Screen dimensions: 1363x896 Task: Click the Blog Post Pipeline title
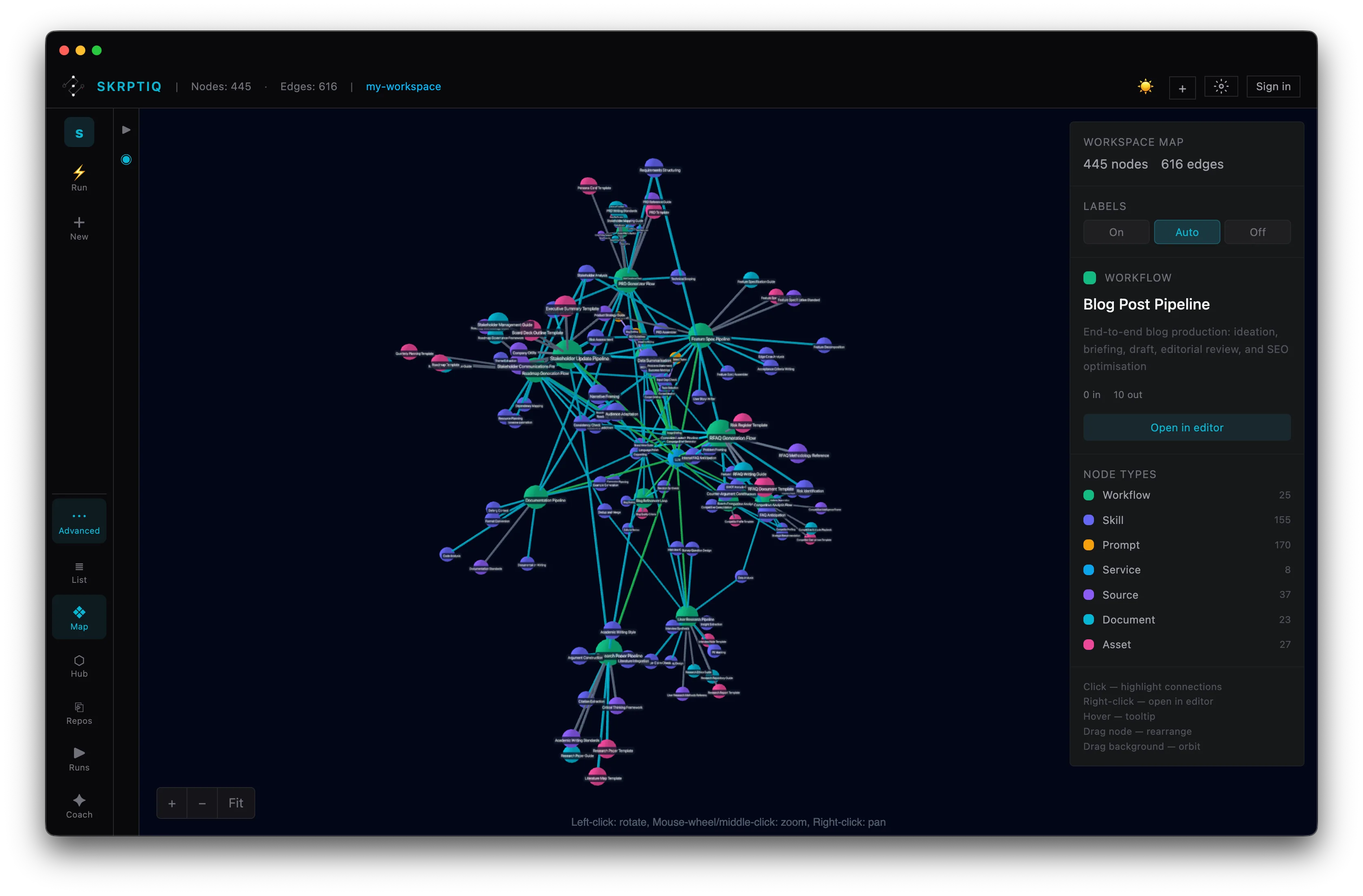(1146, 304)
